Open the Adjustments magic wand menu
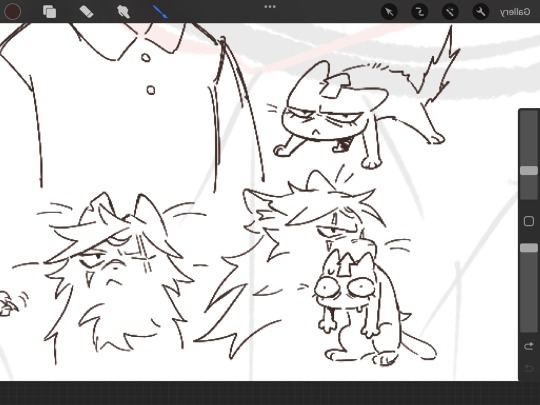The height and width of the screenshot is (405, 540). point(450,12)
